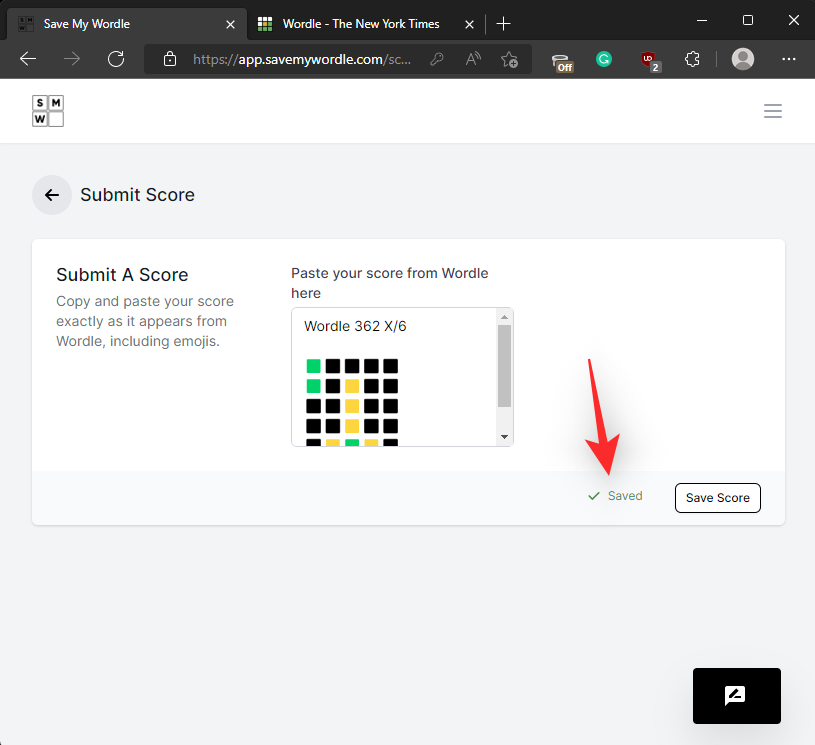This screenshot has width=815, height=745.
Task: Open the browser Settings and more menu
Action: (x=788, y=59)
